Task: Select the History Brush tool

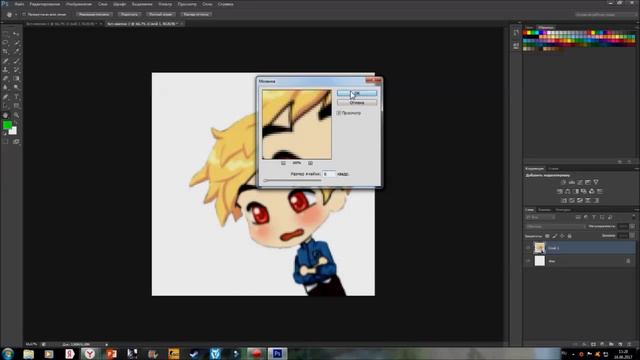Action: [16, 70]
